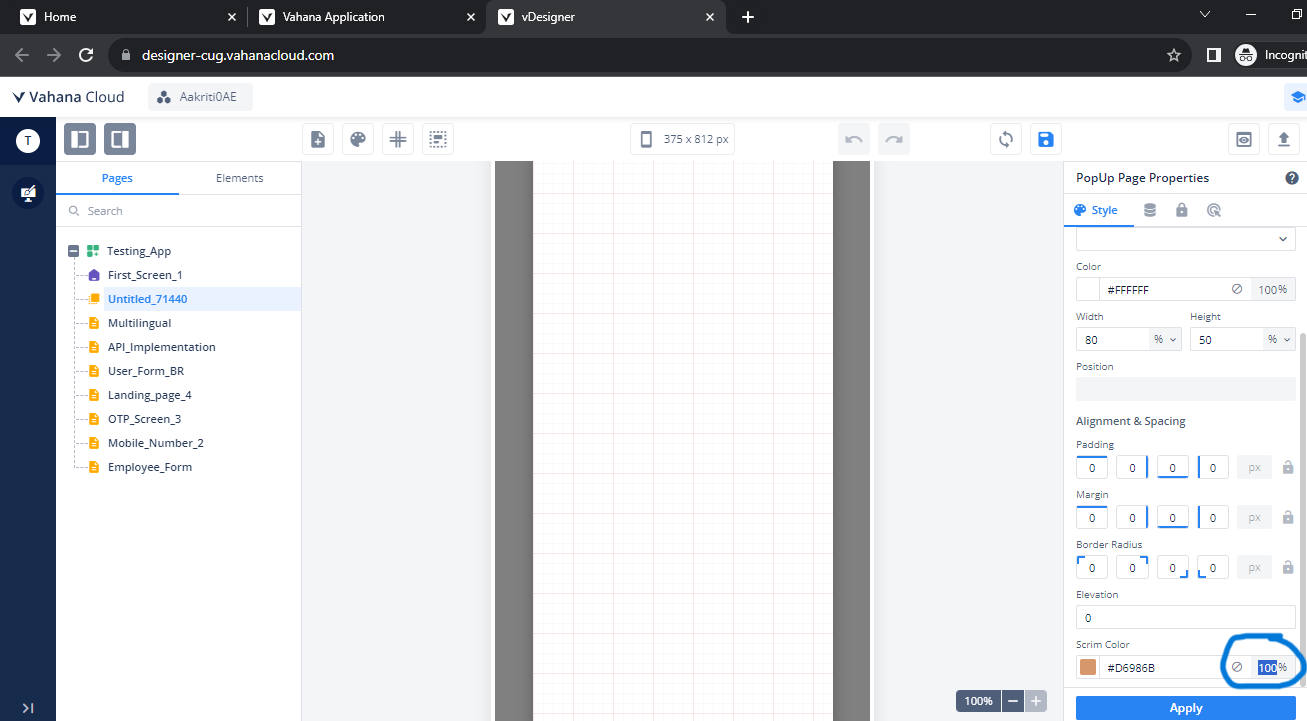Select the Mobile_Number_2 page
This screenshot has height=721, width=1307.
click(x=155, y=443)
